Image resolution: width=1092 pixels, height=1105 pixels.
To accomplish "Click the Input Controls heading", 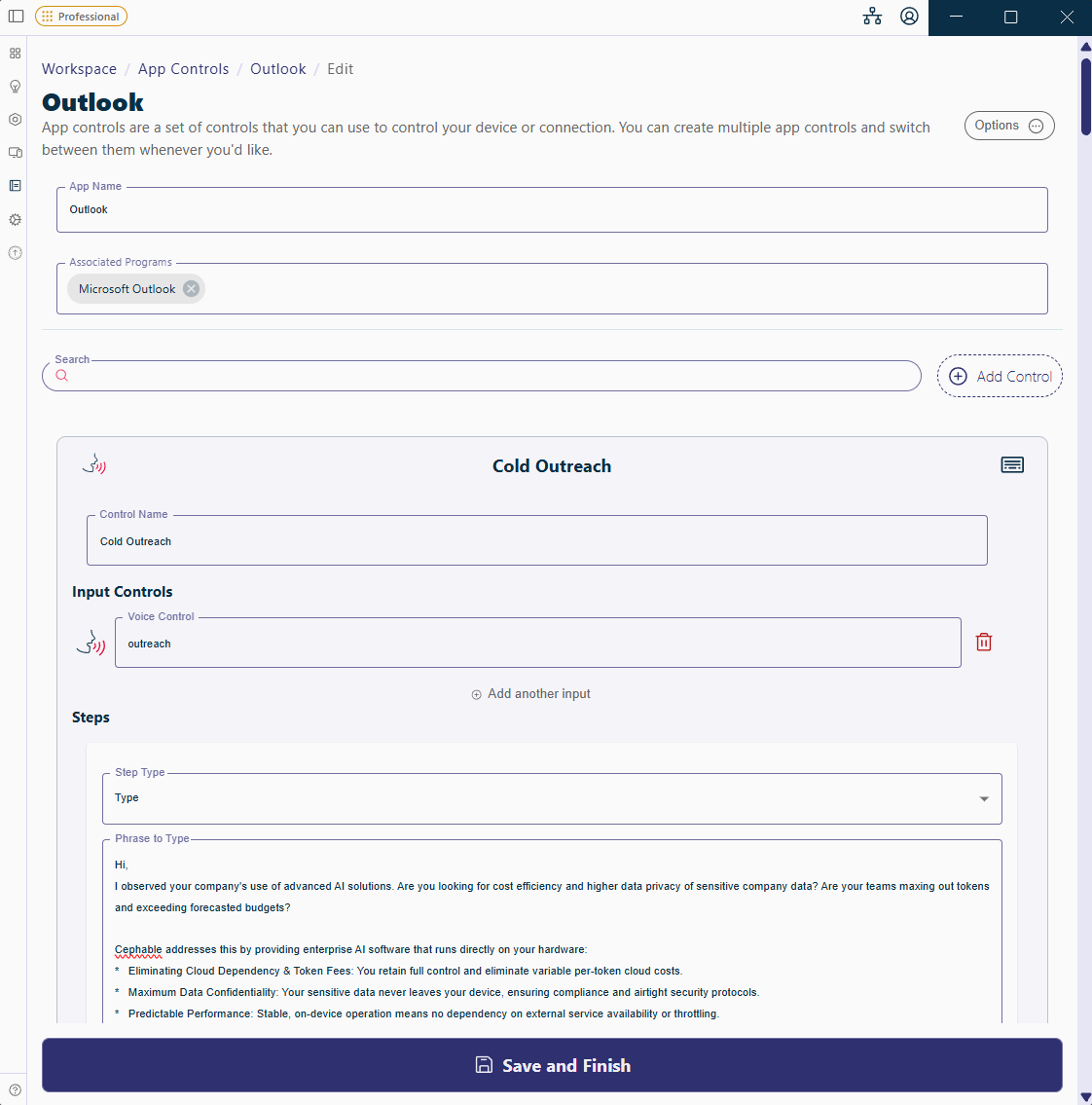I will [x=122, y=592].
